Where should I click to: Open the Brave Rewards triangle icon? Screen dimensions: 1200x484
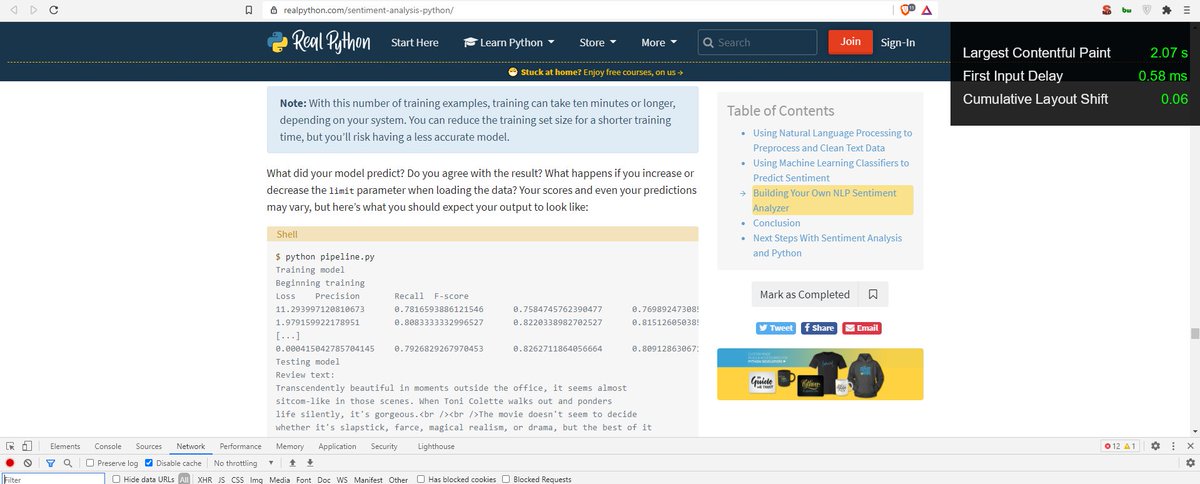(926, 9)
